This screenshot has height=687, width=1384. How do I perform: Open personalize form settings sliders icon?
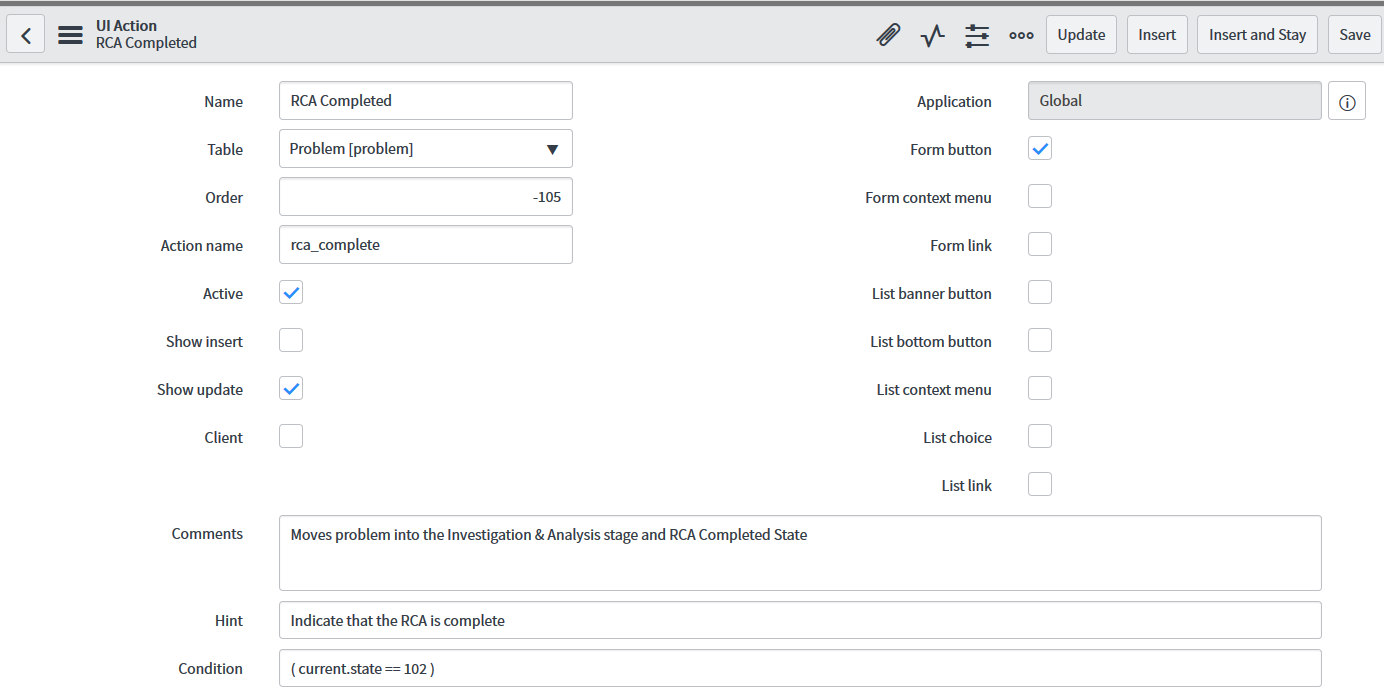tap(977, 35)
